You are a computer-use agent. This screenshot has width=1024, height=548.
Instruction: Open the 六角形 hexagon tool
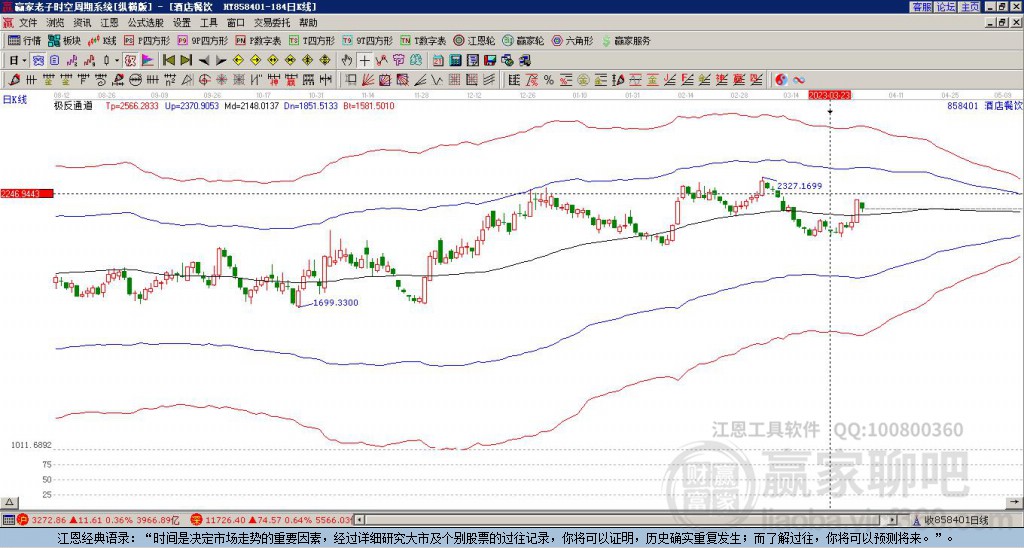573,40
